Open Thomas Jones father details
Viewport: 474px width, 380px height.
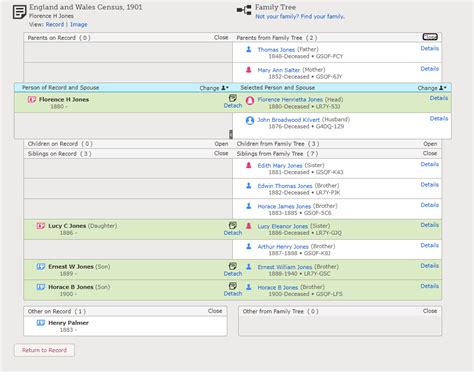(x=429, y=48)
